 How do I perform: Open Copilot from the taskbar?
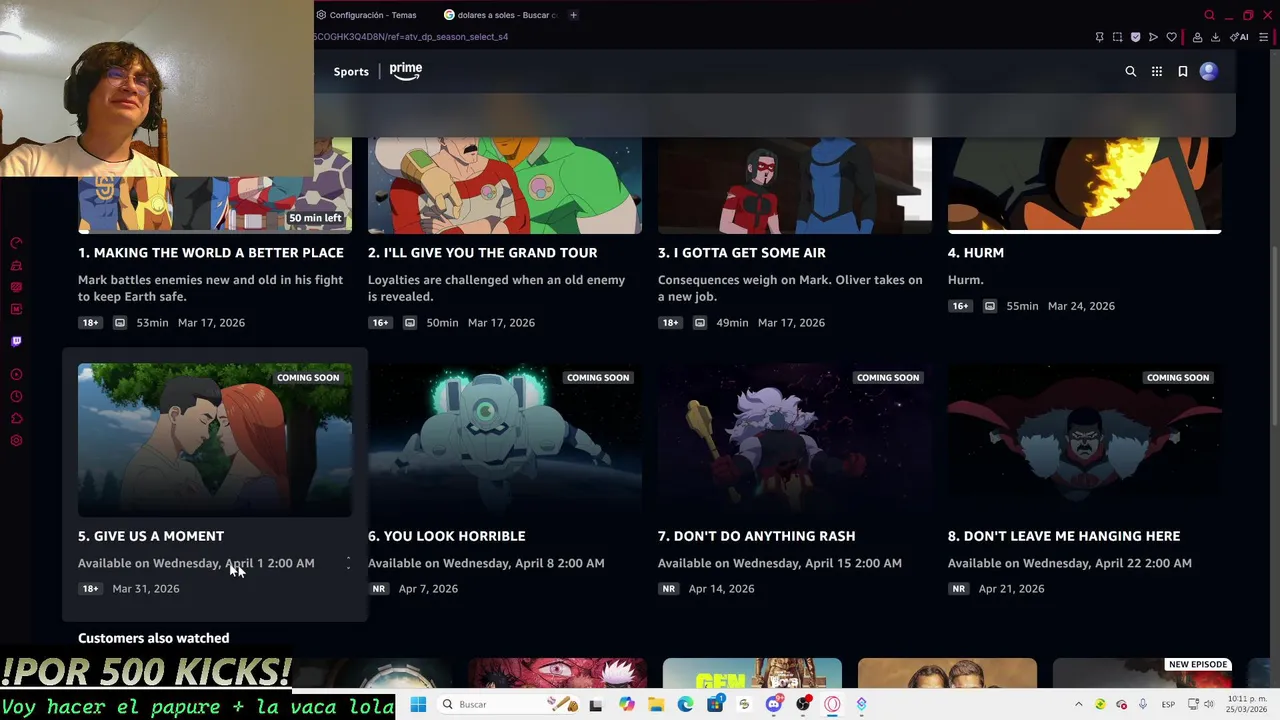click(626, 704)
